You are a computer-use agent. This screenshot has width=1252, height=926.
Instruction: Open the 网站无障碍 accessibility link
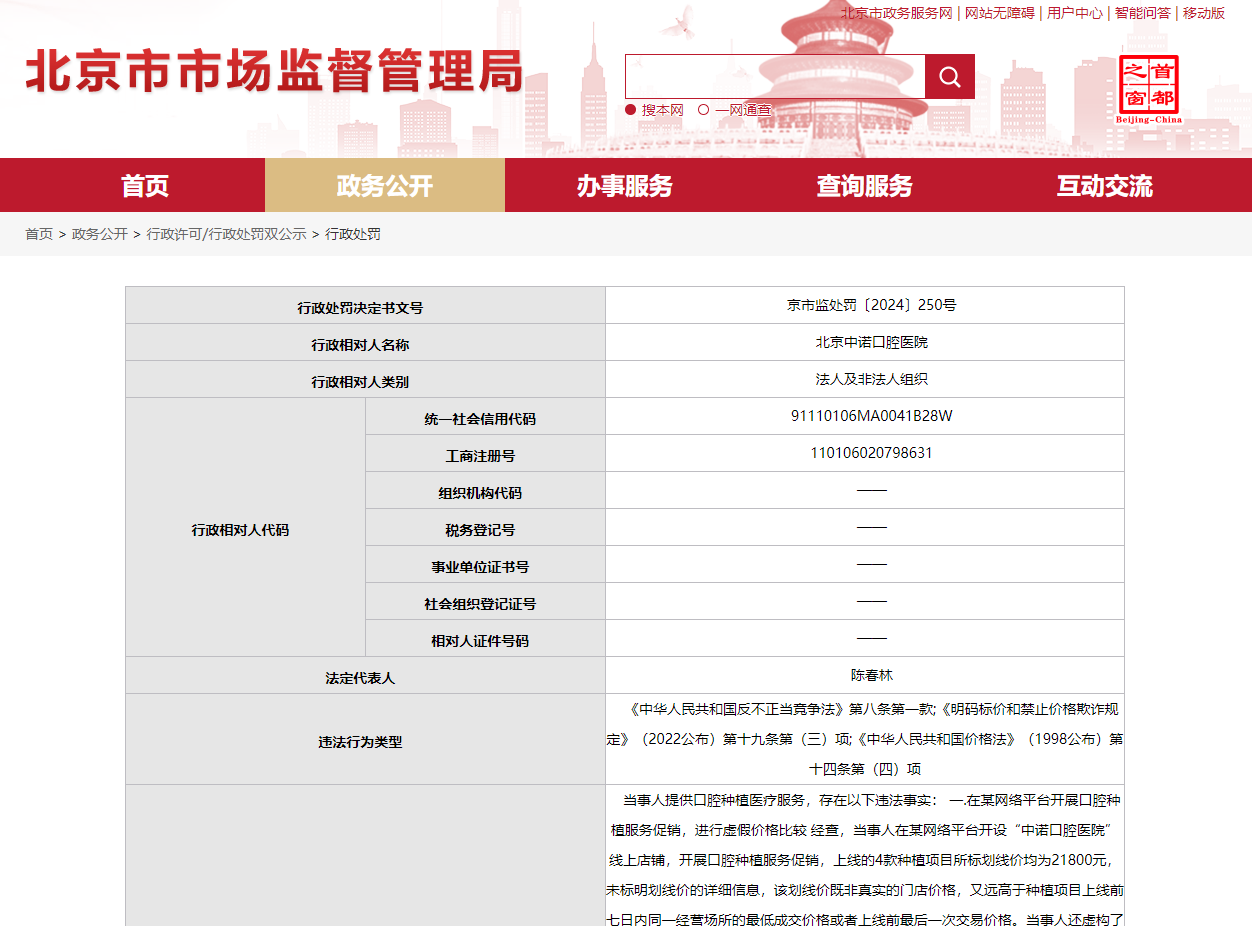coord(999,13)
